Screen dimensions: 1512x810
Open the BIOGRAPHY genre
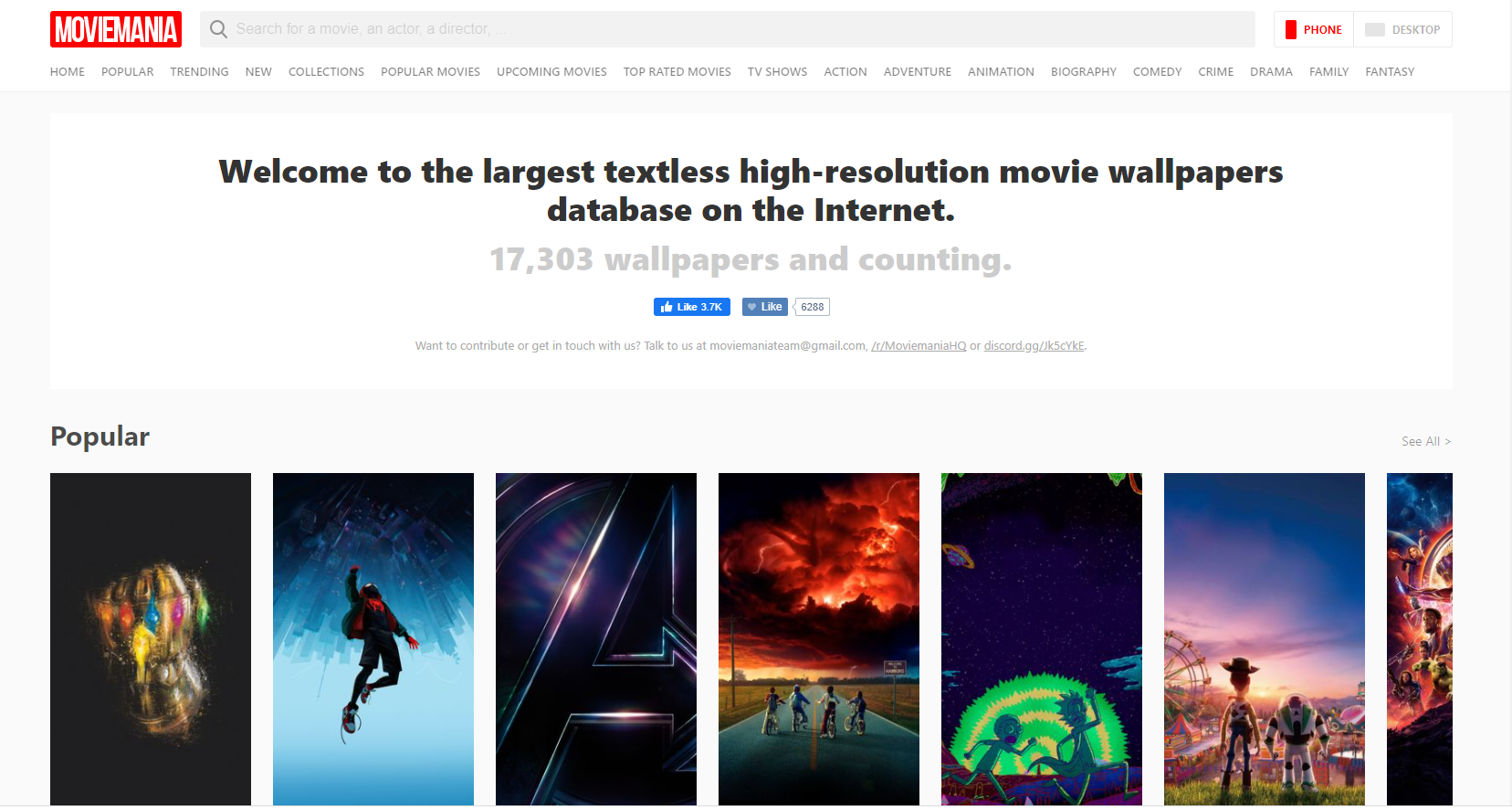(x=1084, y=71)
